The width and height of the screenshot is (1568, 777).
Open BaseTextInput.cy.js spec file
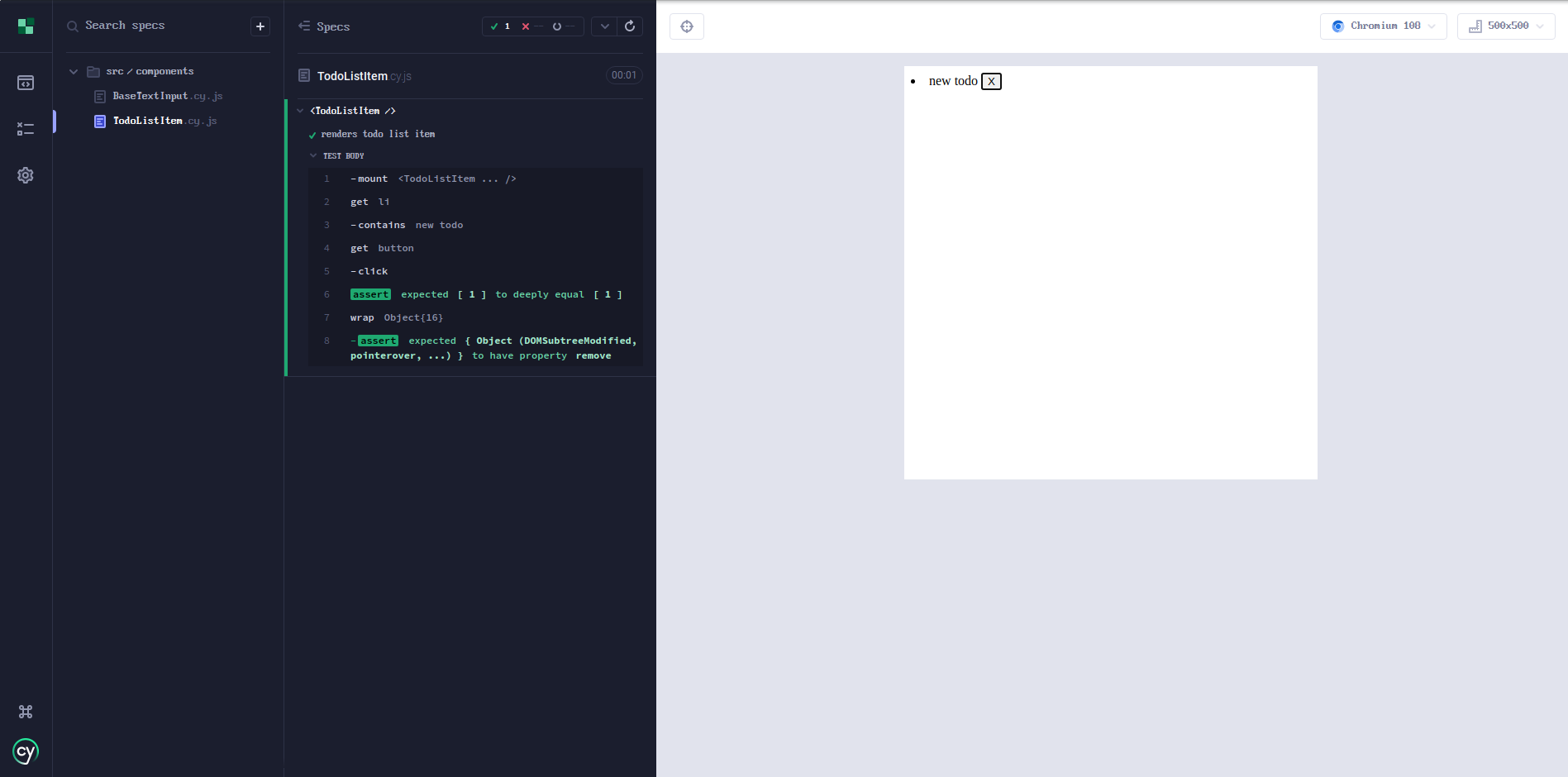(x=167, y=96)
